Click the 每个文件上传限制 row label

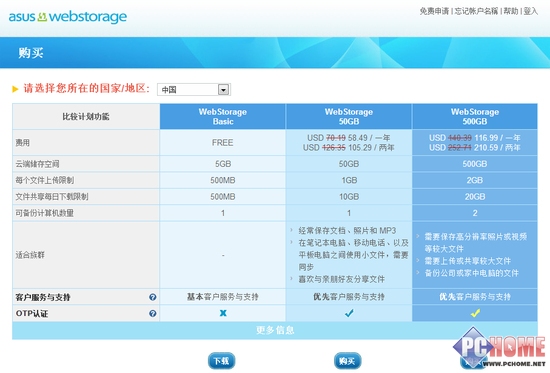click(45, 180)
